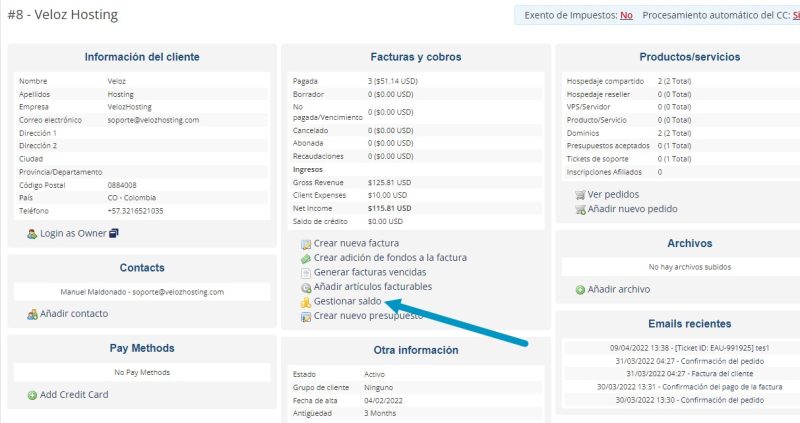Toggle Procesamiento automático del CC value

(796, 15)
